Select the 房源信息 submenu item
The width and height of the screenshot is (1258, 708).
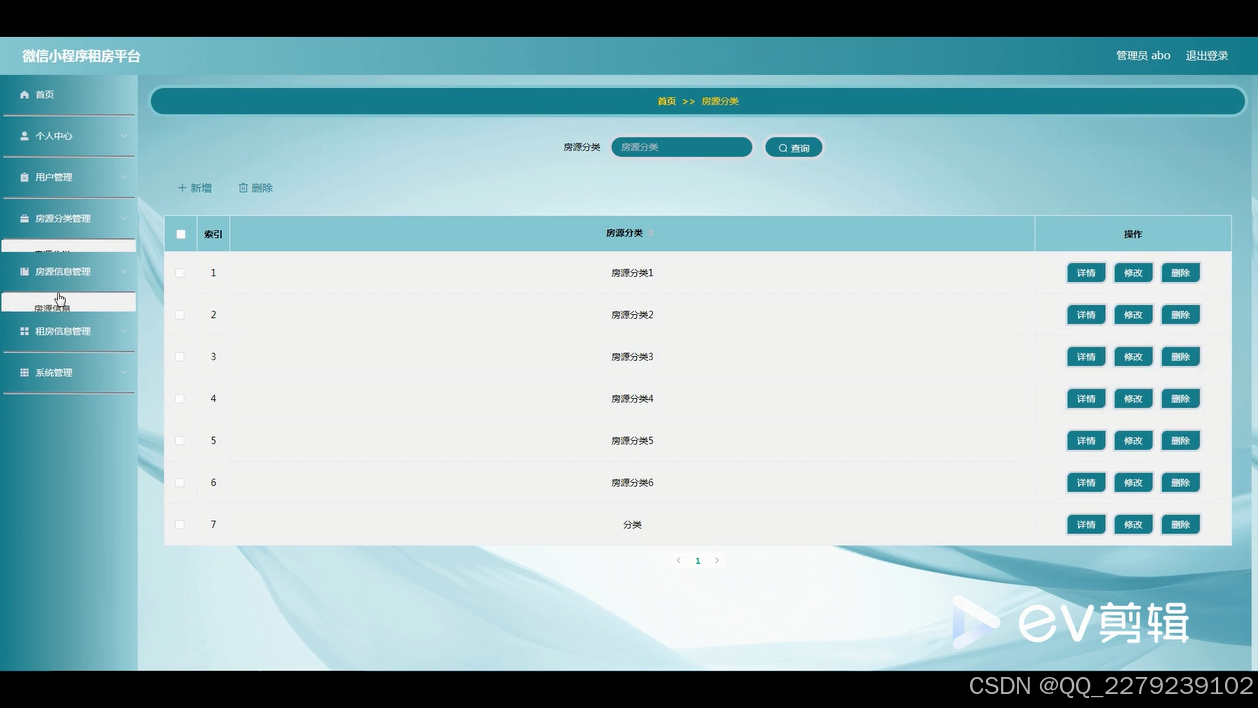point(69,302)
